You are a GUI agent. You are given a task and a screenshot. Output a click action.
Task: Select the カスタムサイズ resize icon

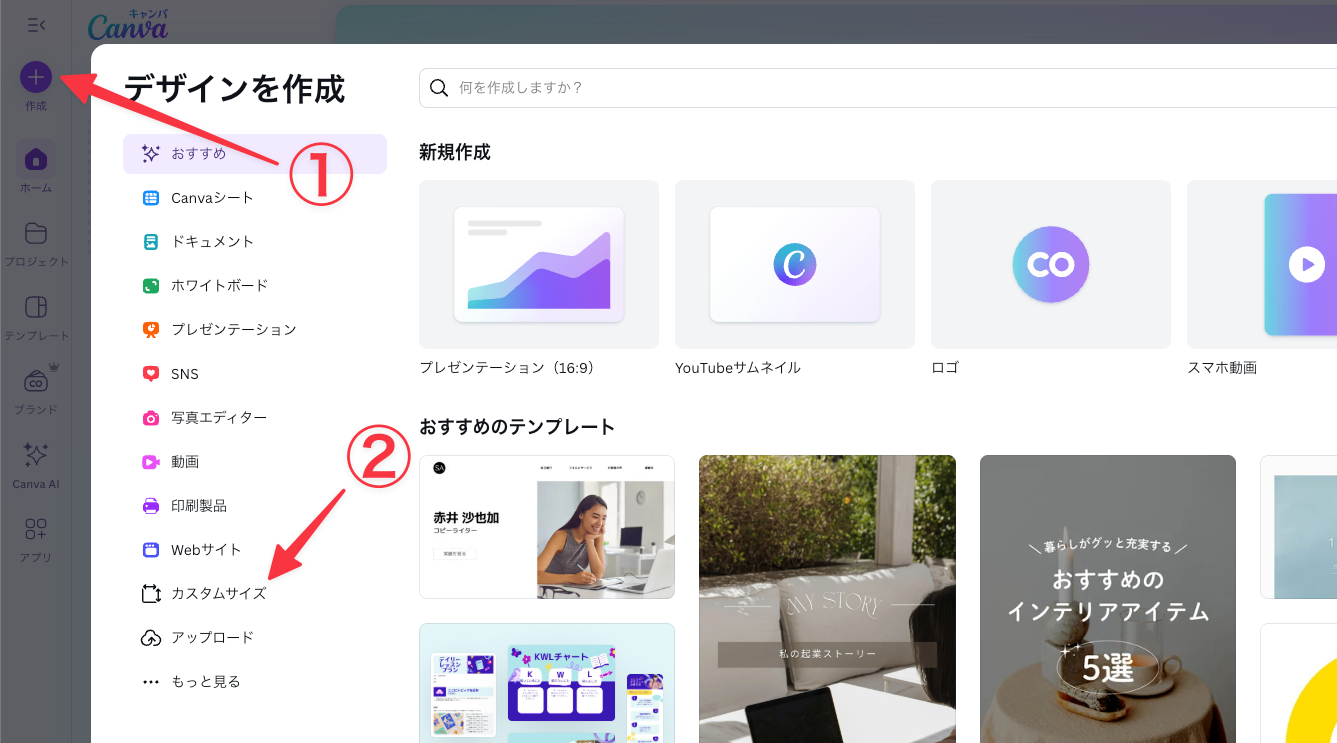151,594
